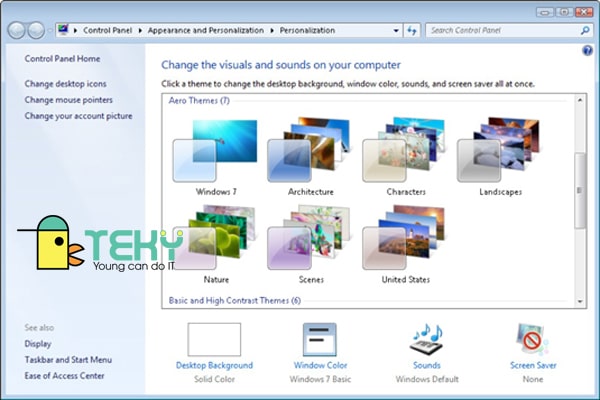The image size is (600, 400).
Task: Choose the United States theme
Action: [404, 244]
